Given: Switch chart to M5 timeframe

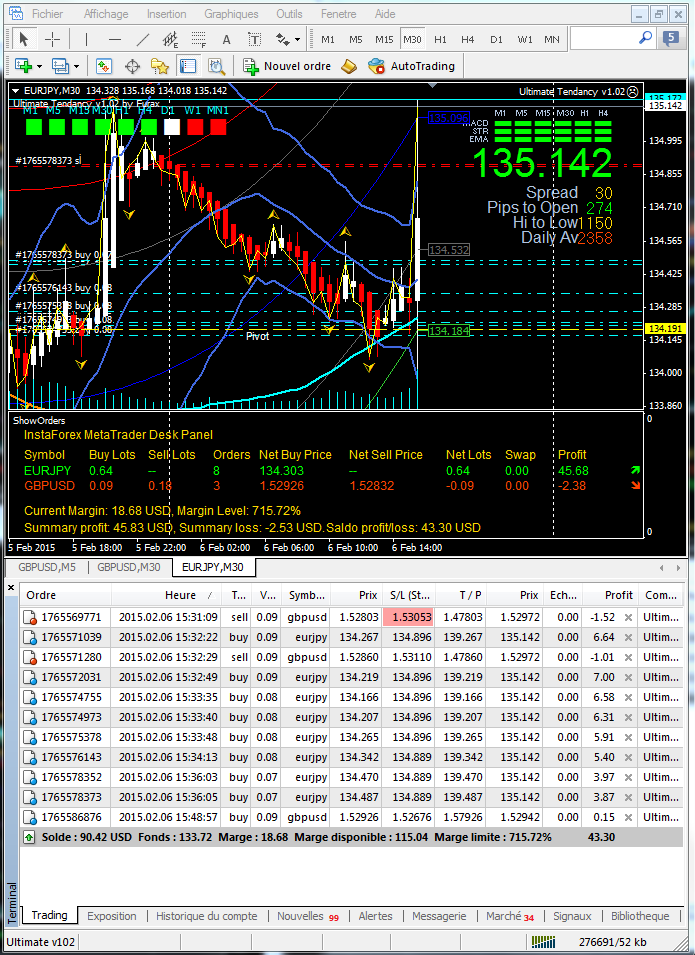Looking at the screenshot, I should point(356,40).
